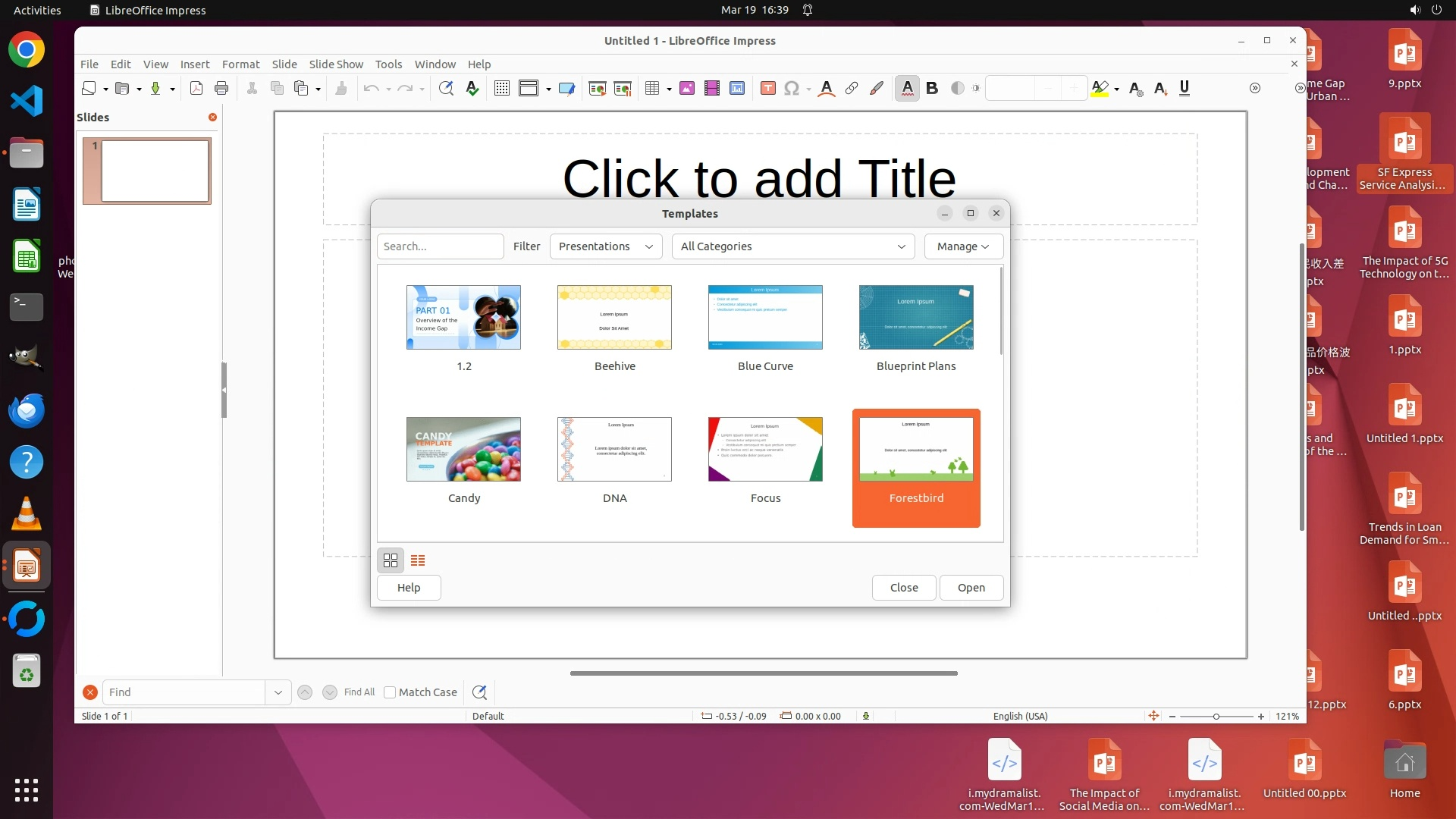
Task: Toggle the Display Grid icon
Action: 501,89
